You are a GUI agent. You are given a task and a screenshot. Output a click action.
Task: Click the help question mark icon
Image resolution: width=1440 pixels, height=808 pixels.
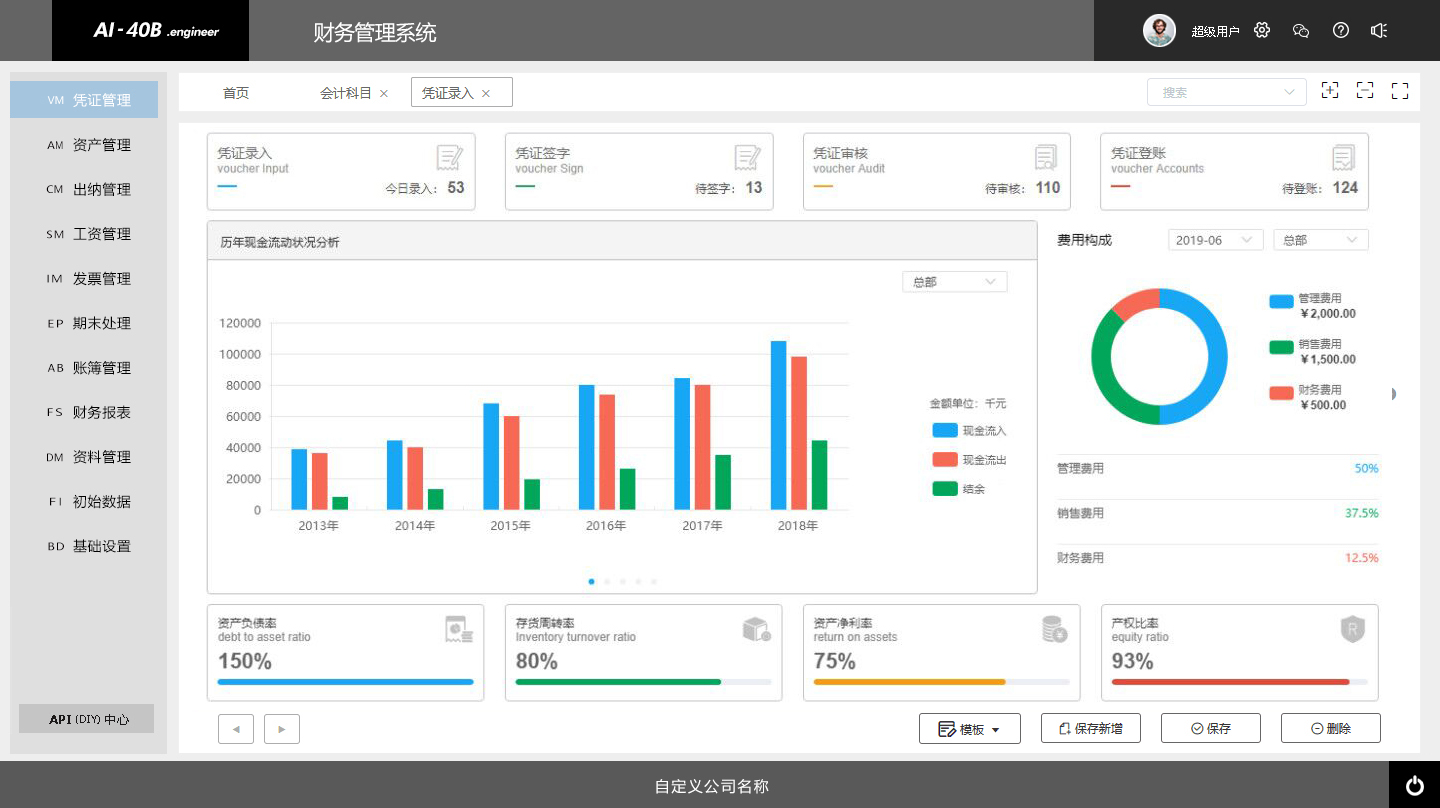pos(1341,30)
